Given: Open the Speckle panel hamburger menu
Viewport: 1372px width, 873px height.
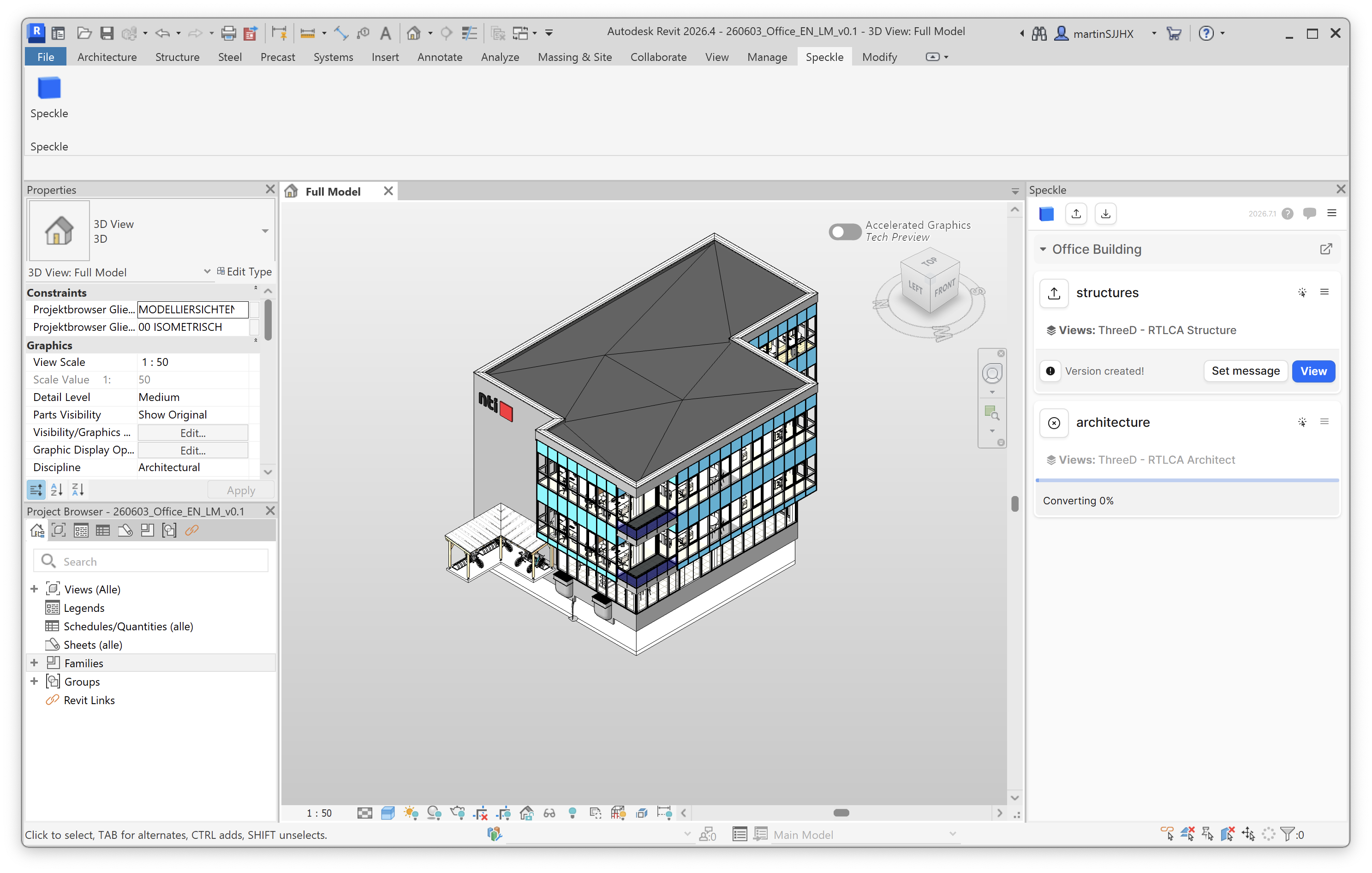Looking at the screenshot, I should pyautogui.click(x=1331, y=213).
